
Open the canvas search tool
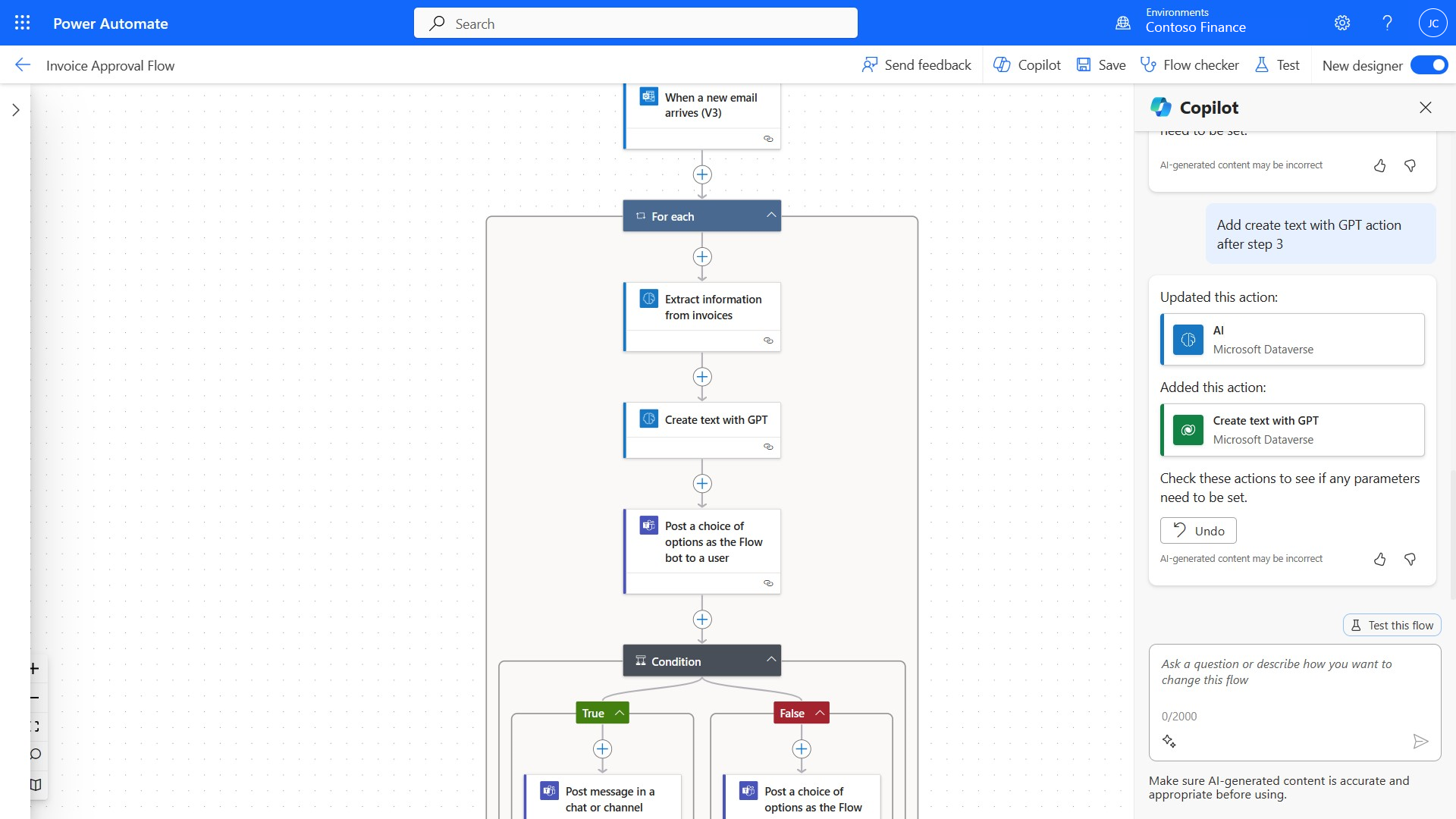pyautogui.click(x=33, y=755)
